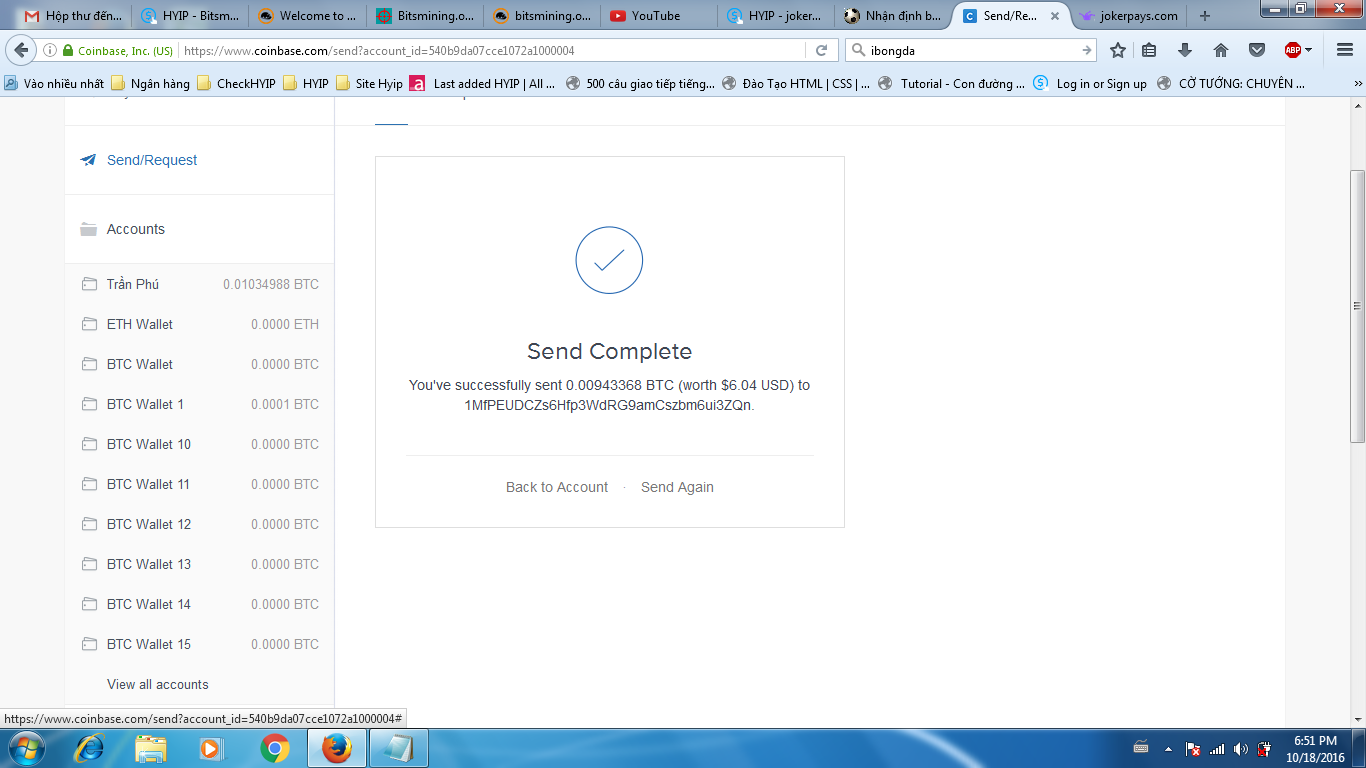Open the media player taskbar icon

(x=211, y=748)
